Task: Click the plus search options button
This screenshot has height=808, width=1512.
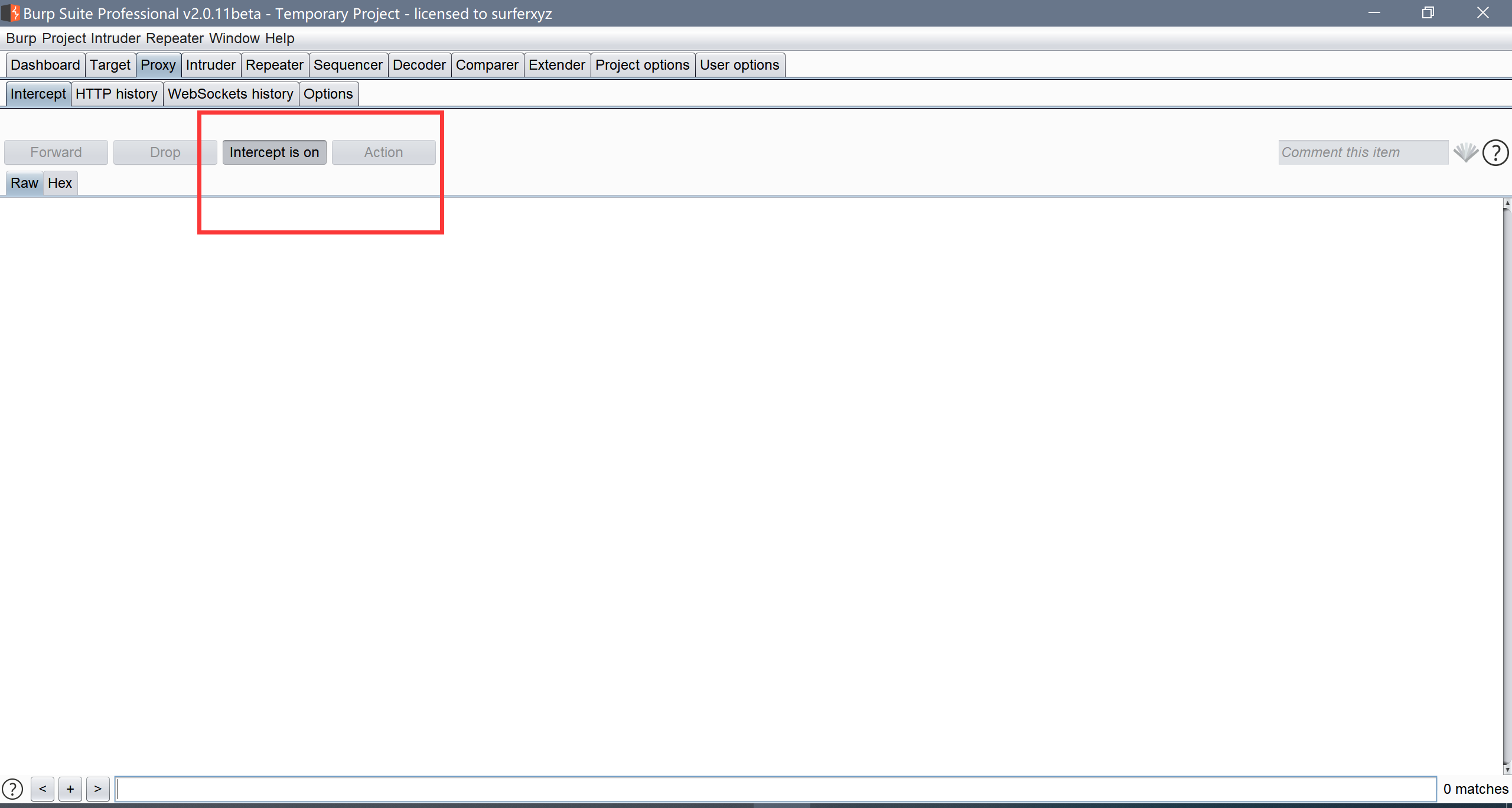Action: (70, 789)
